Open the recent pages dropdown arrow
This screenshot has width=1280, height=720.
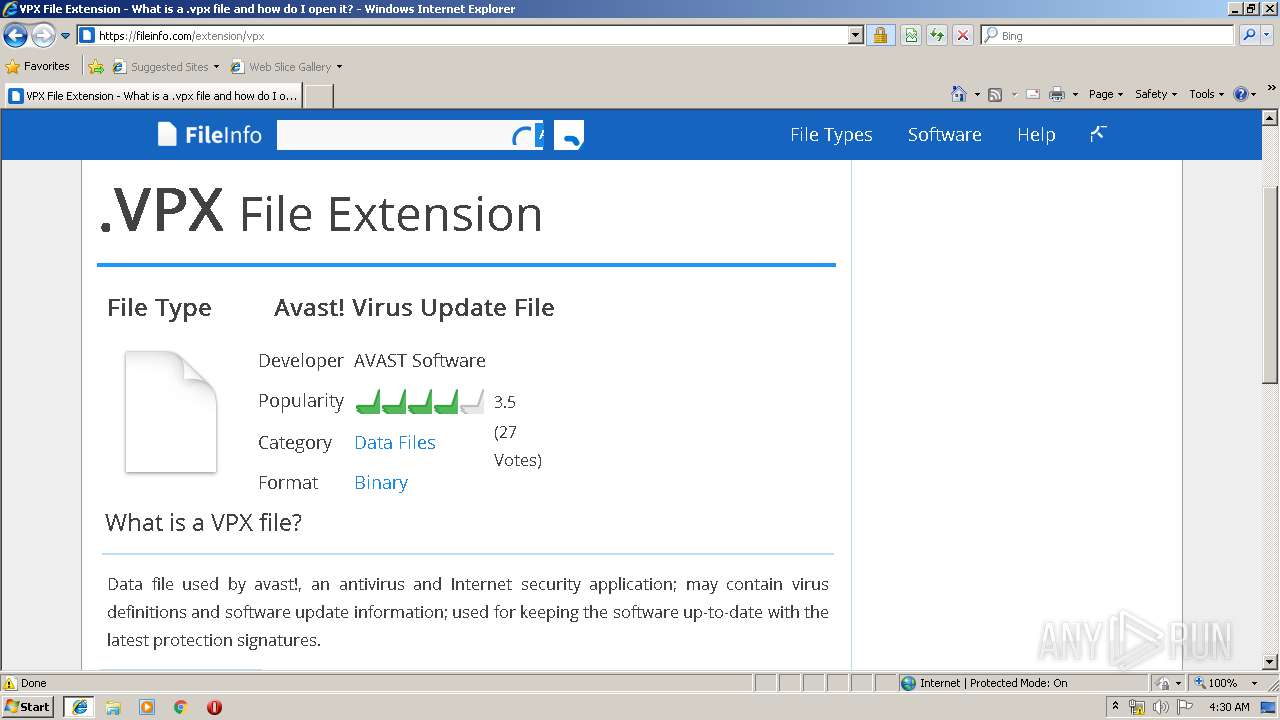click(x=66, y=36)
